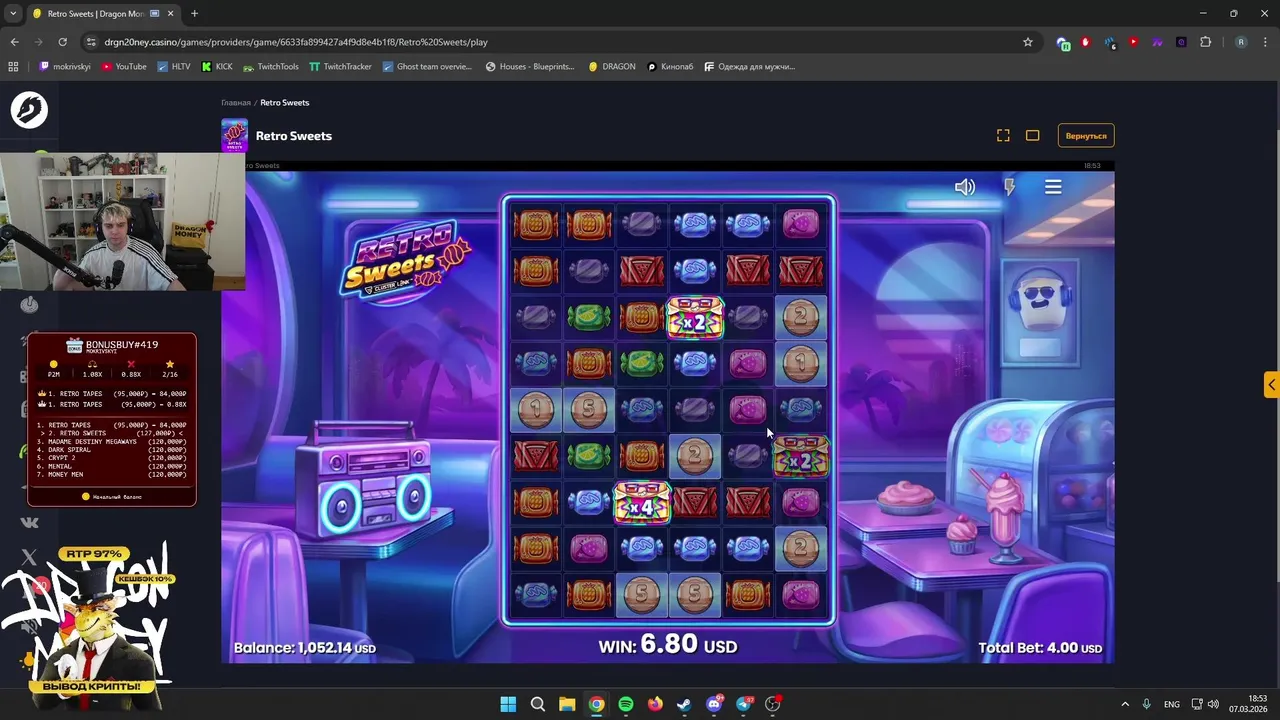Toggle theater mode rectangle icon
The image size is (1280, 720).
(x=1033, y=135)
